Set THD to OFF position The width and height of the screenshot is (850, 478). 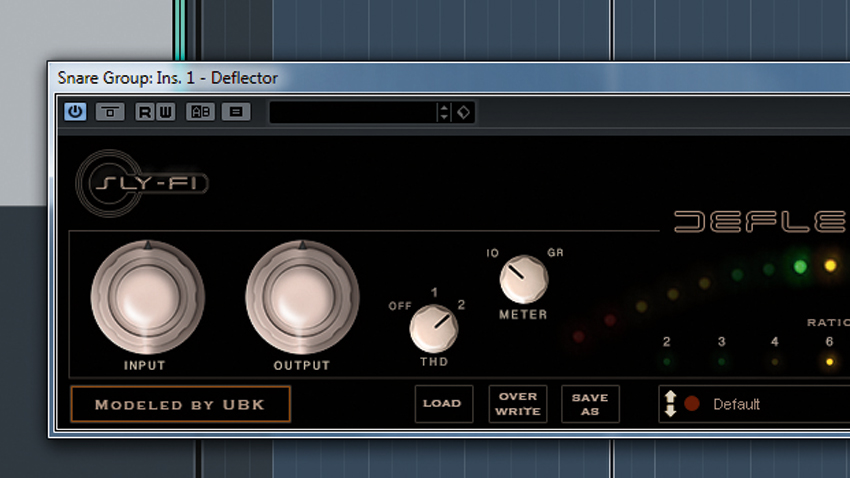coord(400,306)
